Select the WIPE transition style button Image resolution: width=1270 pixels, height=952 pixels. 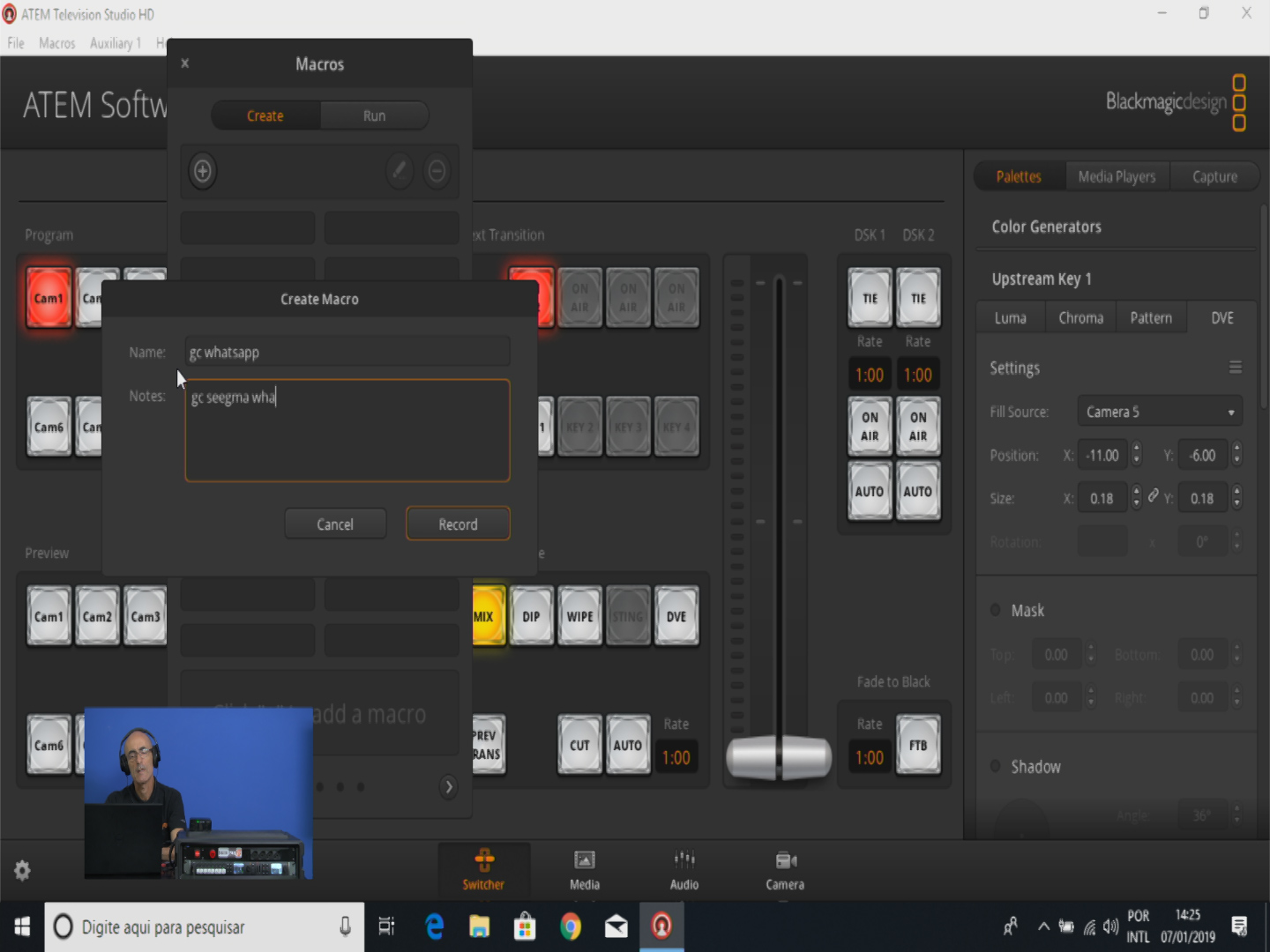click(x=579, y=616)
